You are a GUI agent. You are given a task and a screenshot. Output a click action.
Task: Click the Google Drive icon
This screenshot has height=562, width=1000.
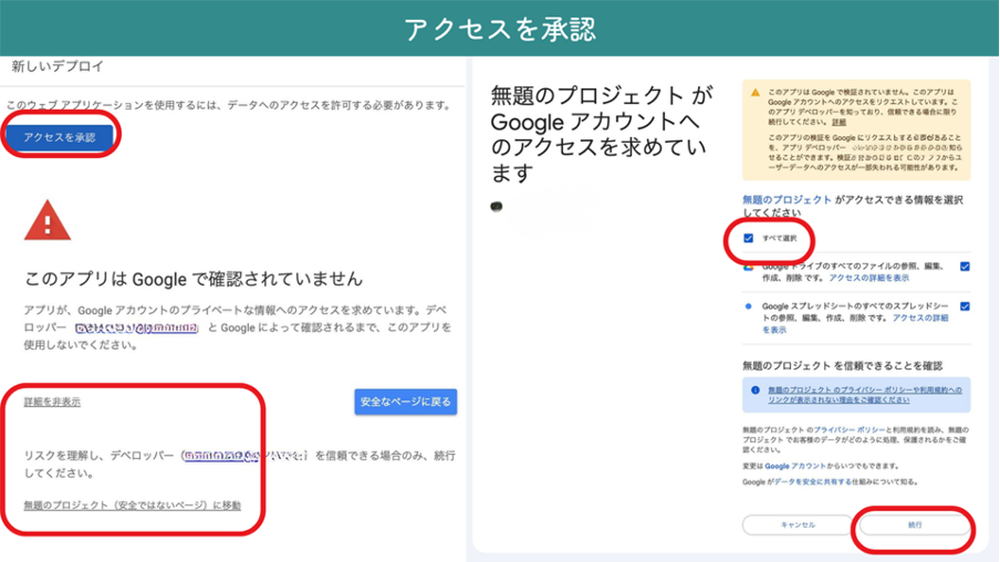pyautogui.click(x=749, y=267)
